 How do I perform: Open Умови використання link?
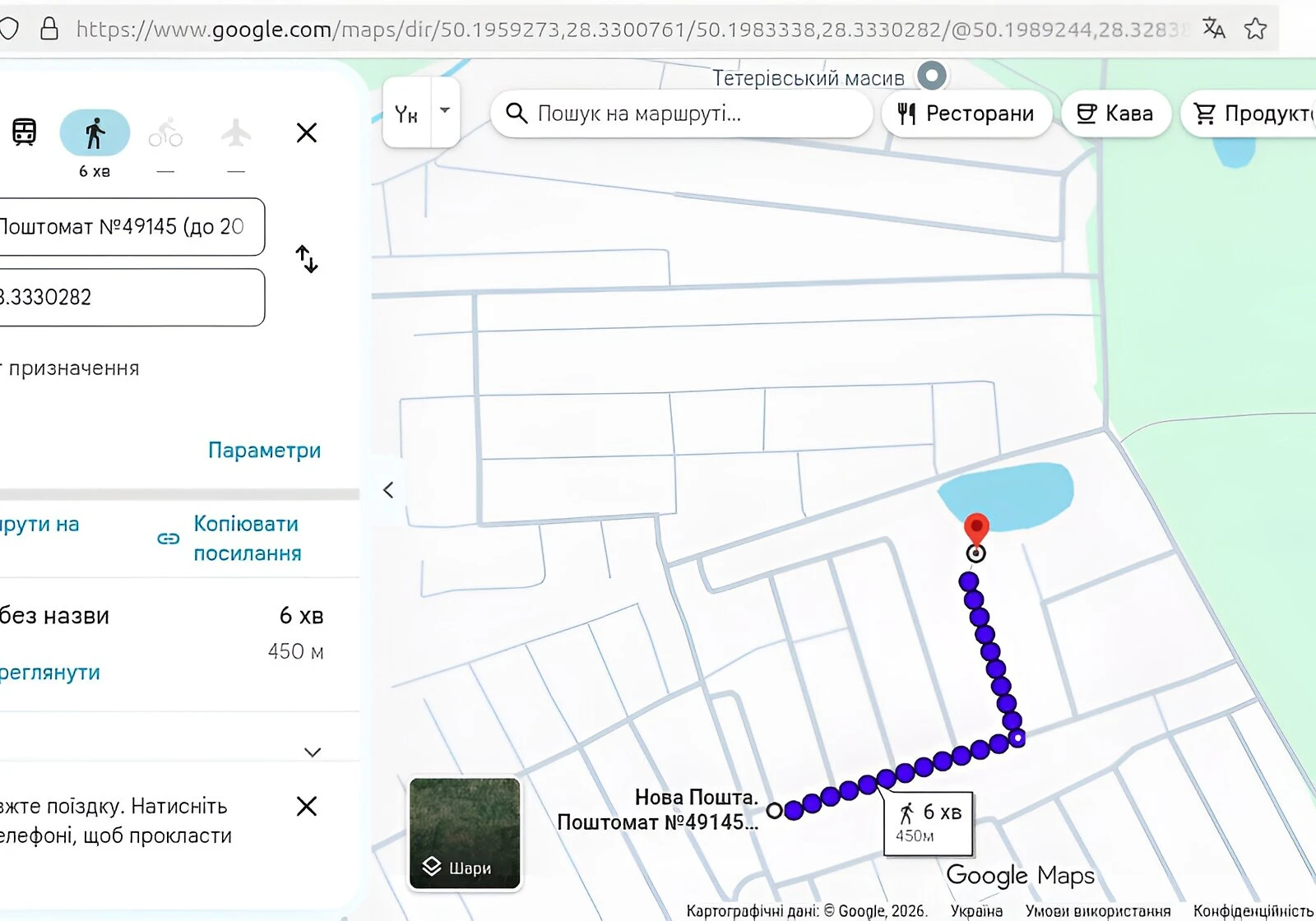(1098, 911)
